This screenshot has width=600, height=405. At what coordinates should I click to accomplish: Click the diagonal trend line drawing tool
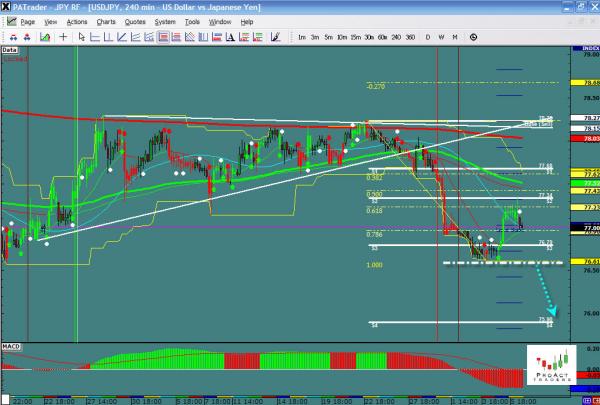click(x=120, y=37)
